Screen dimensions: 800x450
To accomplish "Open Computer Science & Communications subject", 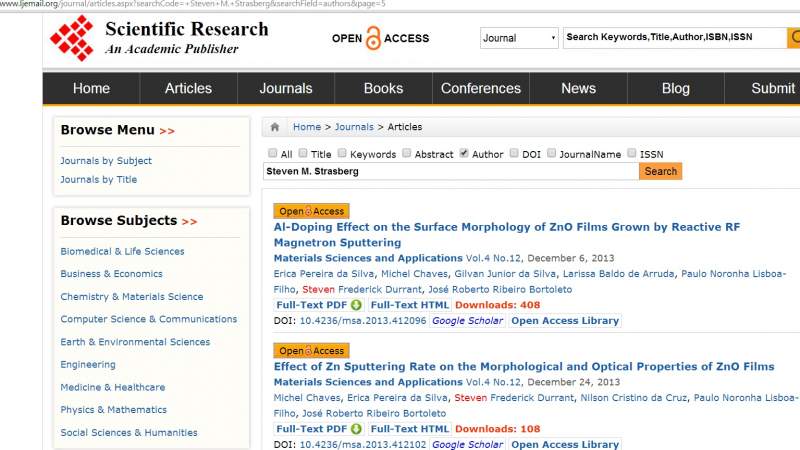I will pyautogui.click(x=148, y=319).
